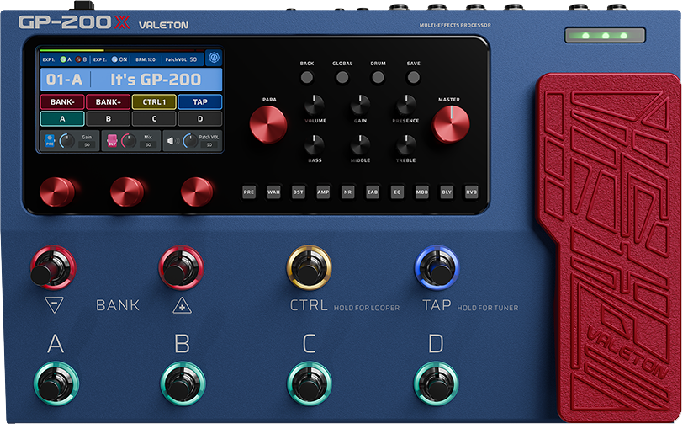Tap the blue TAP on-screen button
682x424 pixels.
[x=200, y=102]
